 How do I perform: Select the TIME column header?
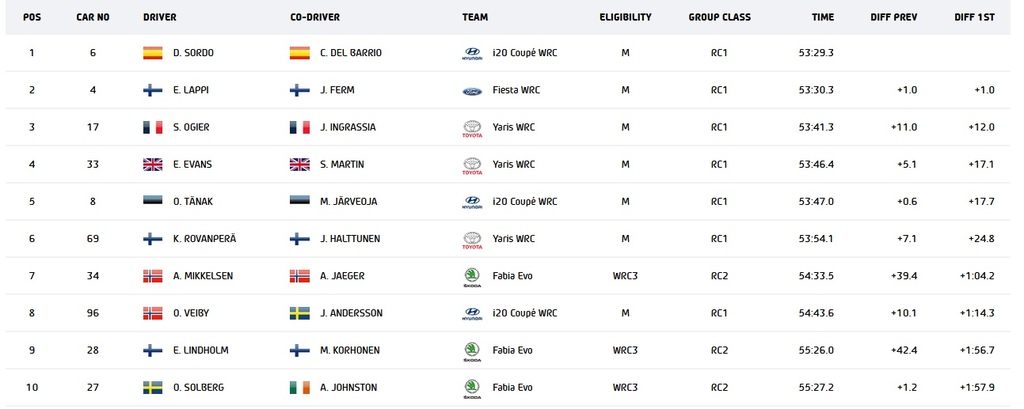822,18
